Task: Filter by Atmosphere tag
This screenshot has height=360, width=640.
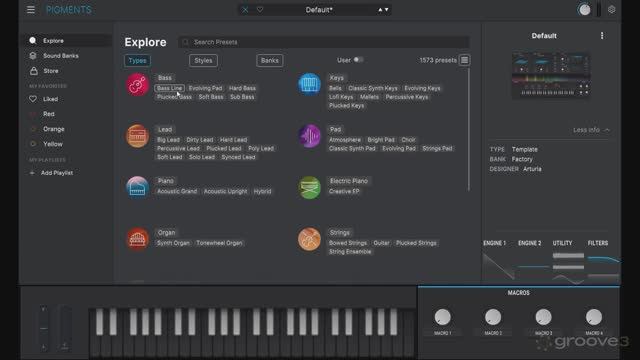Action: [x=344, y=140]
